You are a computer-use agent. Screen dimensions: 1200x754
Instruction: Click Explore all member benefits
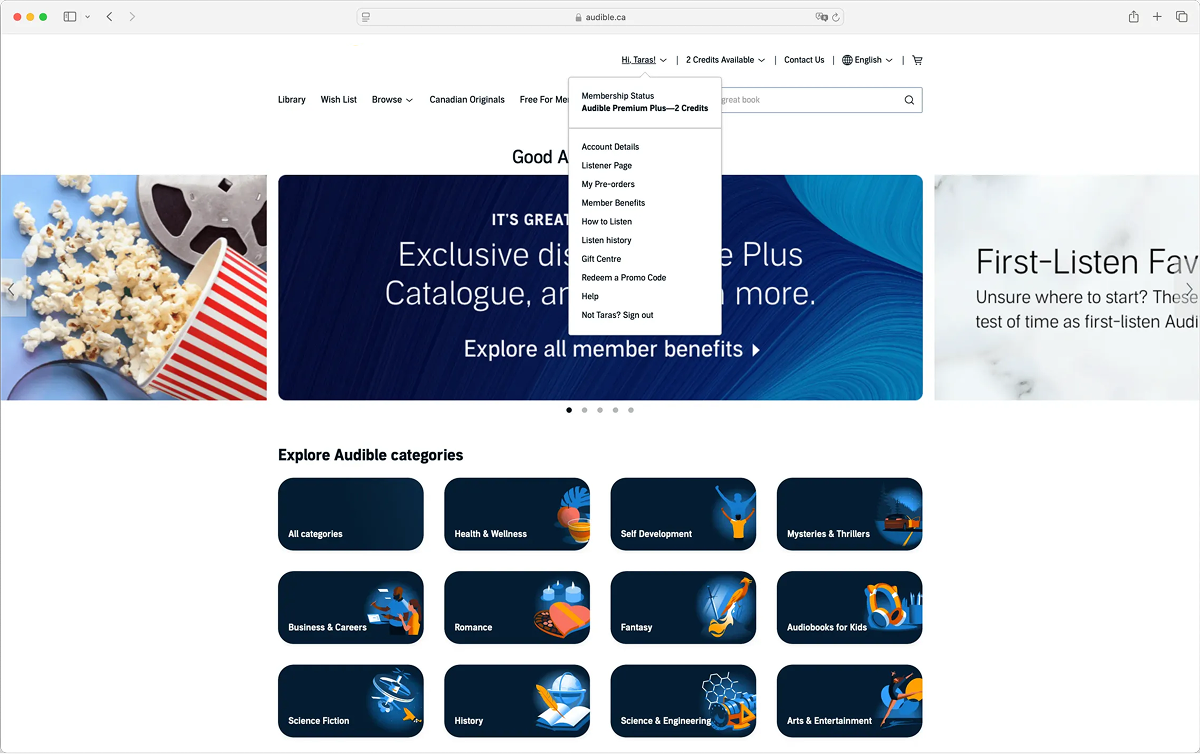coord(611,349)
